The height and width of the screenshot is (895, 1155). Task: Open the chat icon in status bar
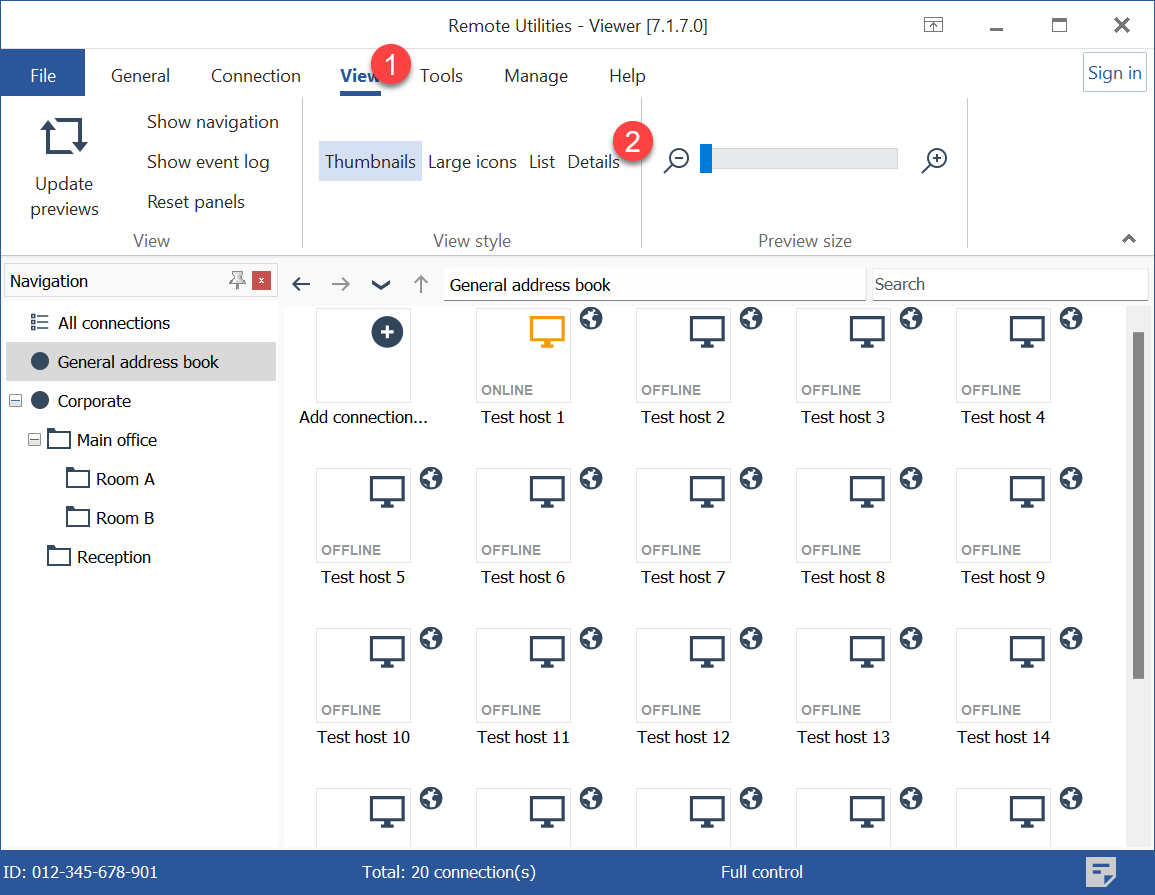click(x=1101, y=872)
